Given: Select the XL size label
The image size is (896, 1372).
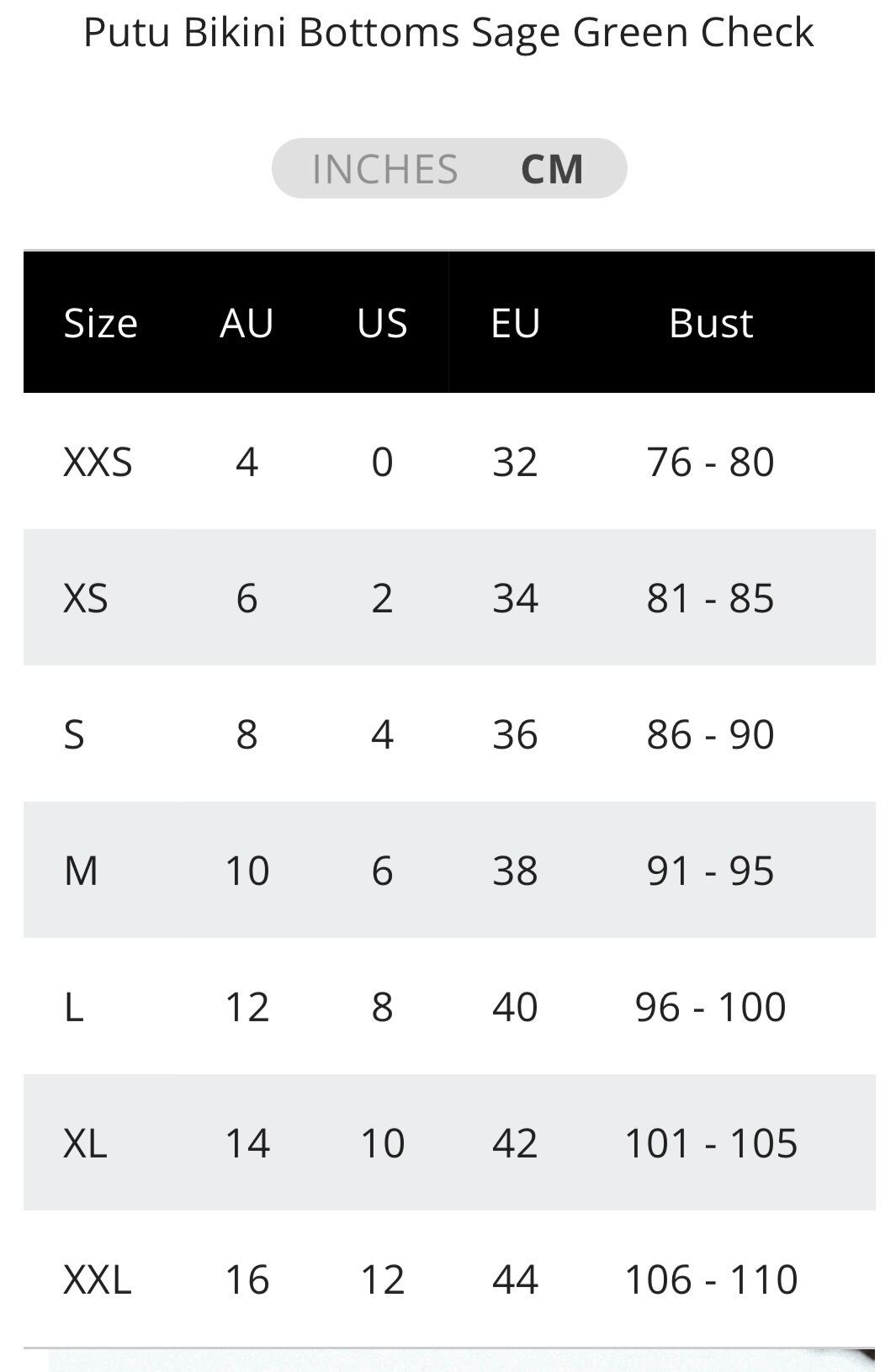Looking at the screenshot, I should click(85, 1143).
